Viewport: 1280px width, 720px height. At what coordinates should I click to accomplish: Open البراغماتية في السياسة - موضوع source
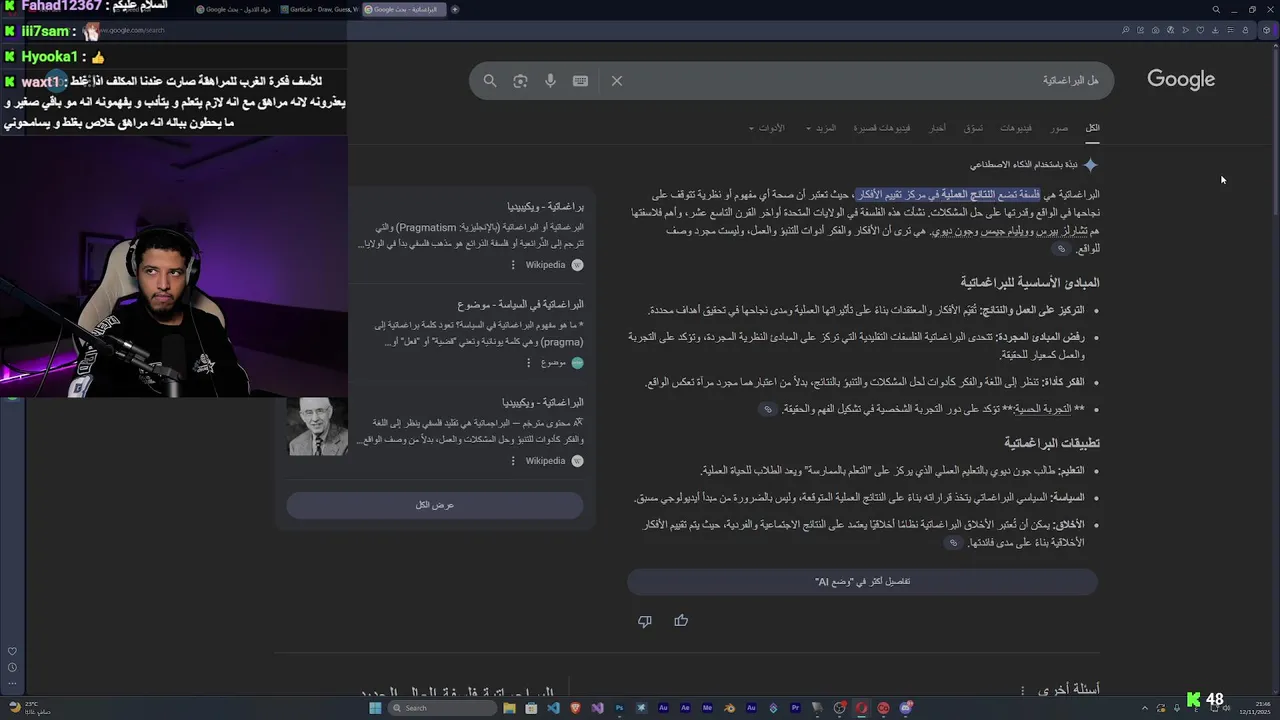[x=520, y=304]
